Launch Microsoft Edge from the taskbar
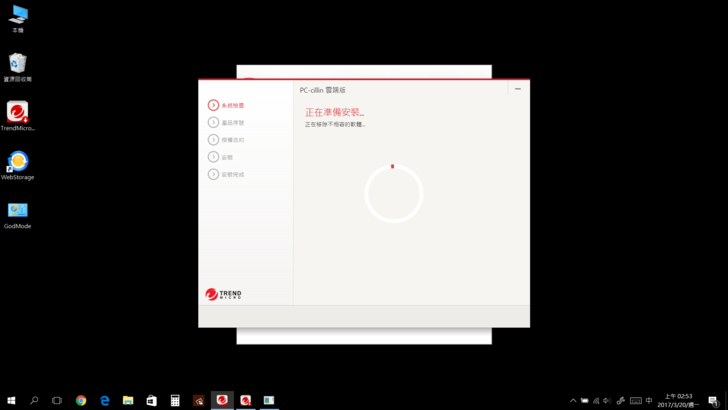Viewport: 728px width, 410px height. [x=104, y=400]
